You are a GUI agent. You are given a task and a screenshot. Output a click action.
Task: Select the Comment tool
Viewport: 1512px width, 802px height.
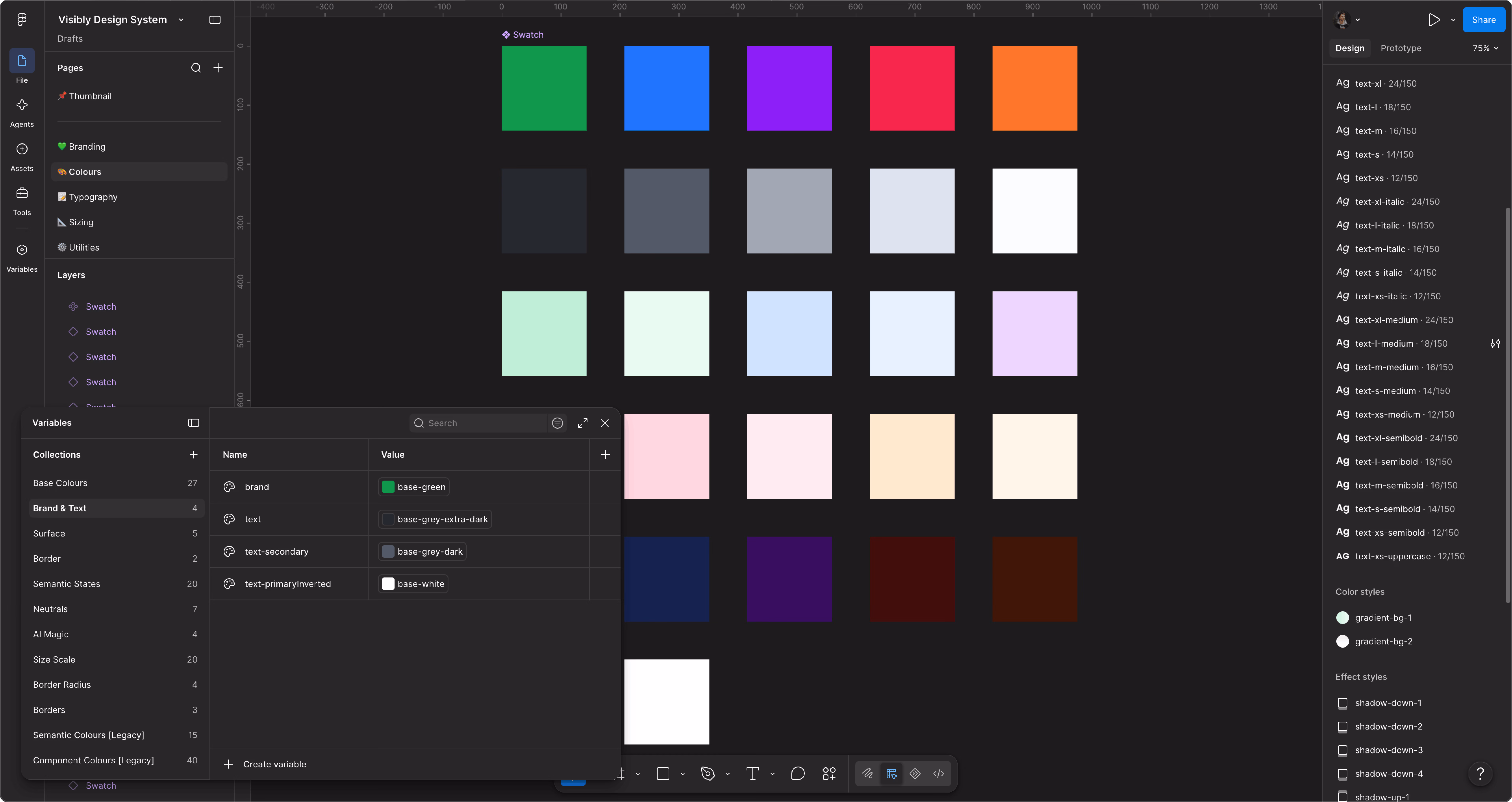798,774
